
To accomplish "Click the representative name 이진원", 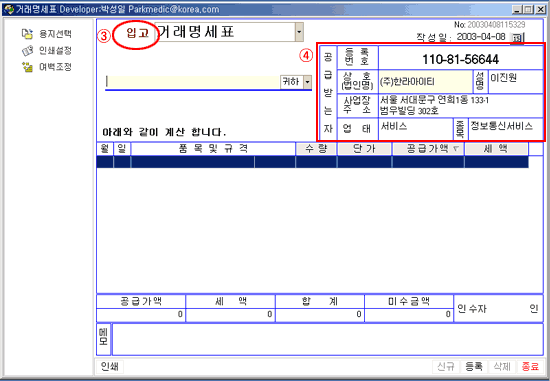I will point(503,78).
